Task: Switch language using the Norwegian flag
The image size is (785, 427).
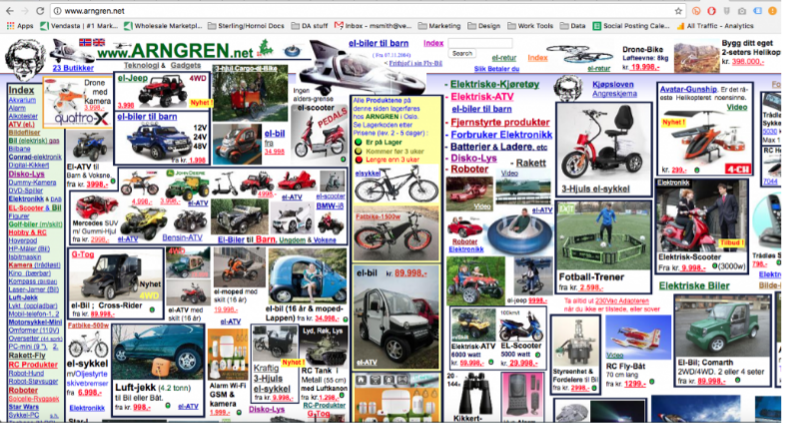Action: (x=85, y=43)
